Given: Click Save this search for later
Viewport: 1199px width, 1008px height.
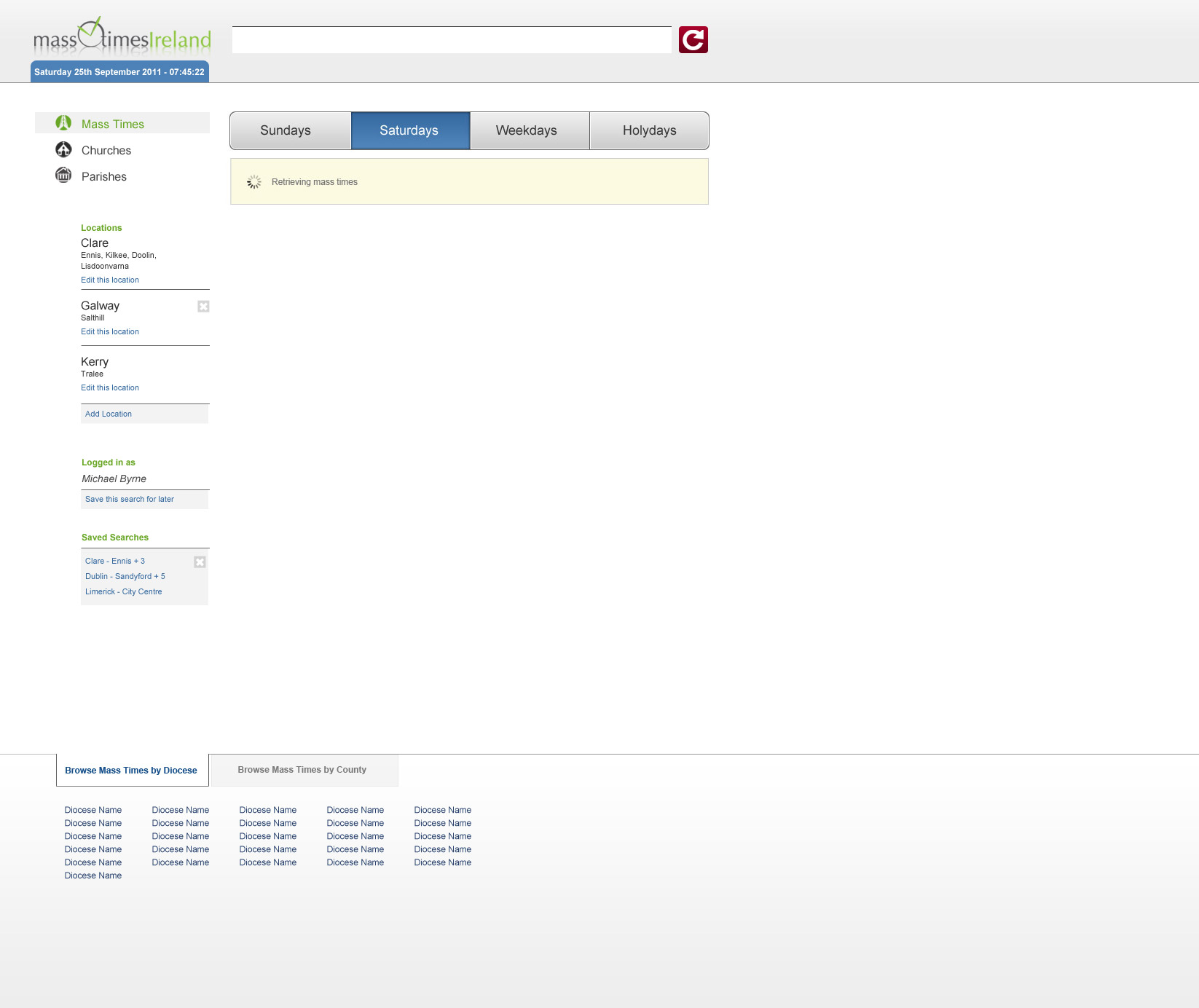Looking at the screenshot, I should (x=130, y=499).
